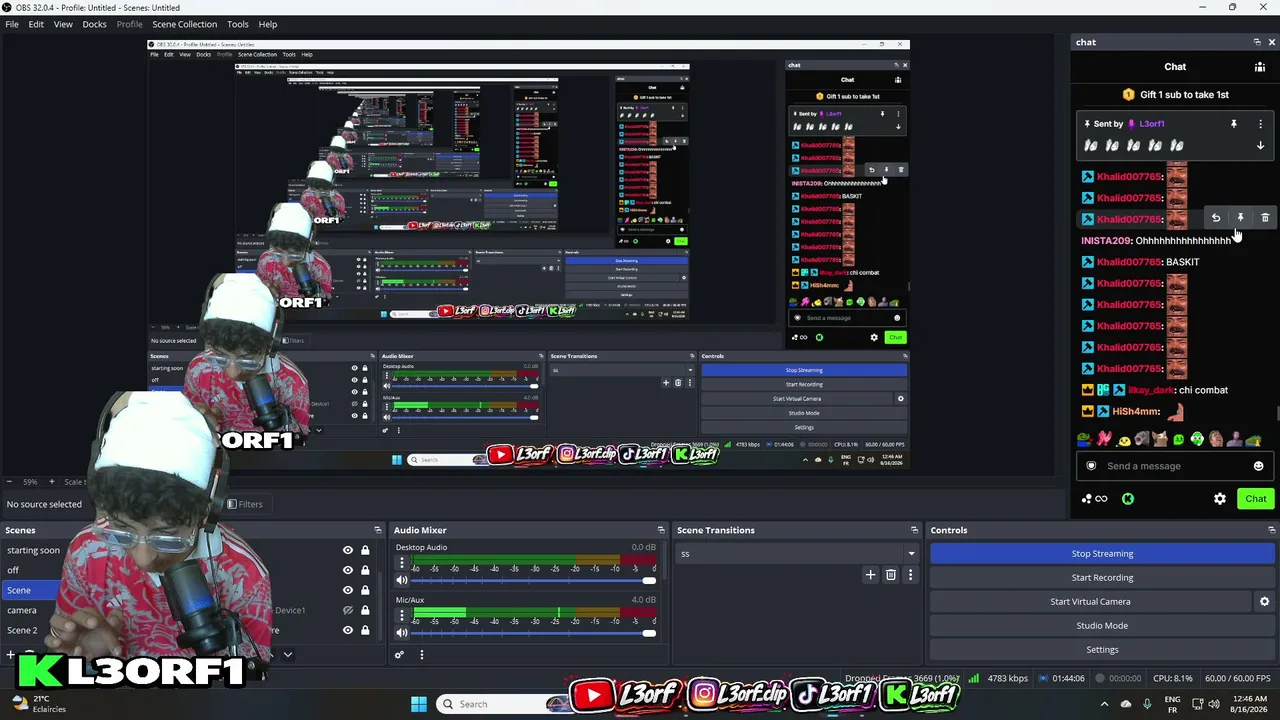Toggle visibility of the bottom source row

(x=348, y=630)
